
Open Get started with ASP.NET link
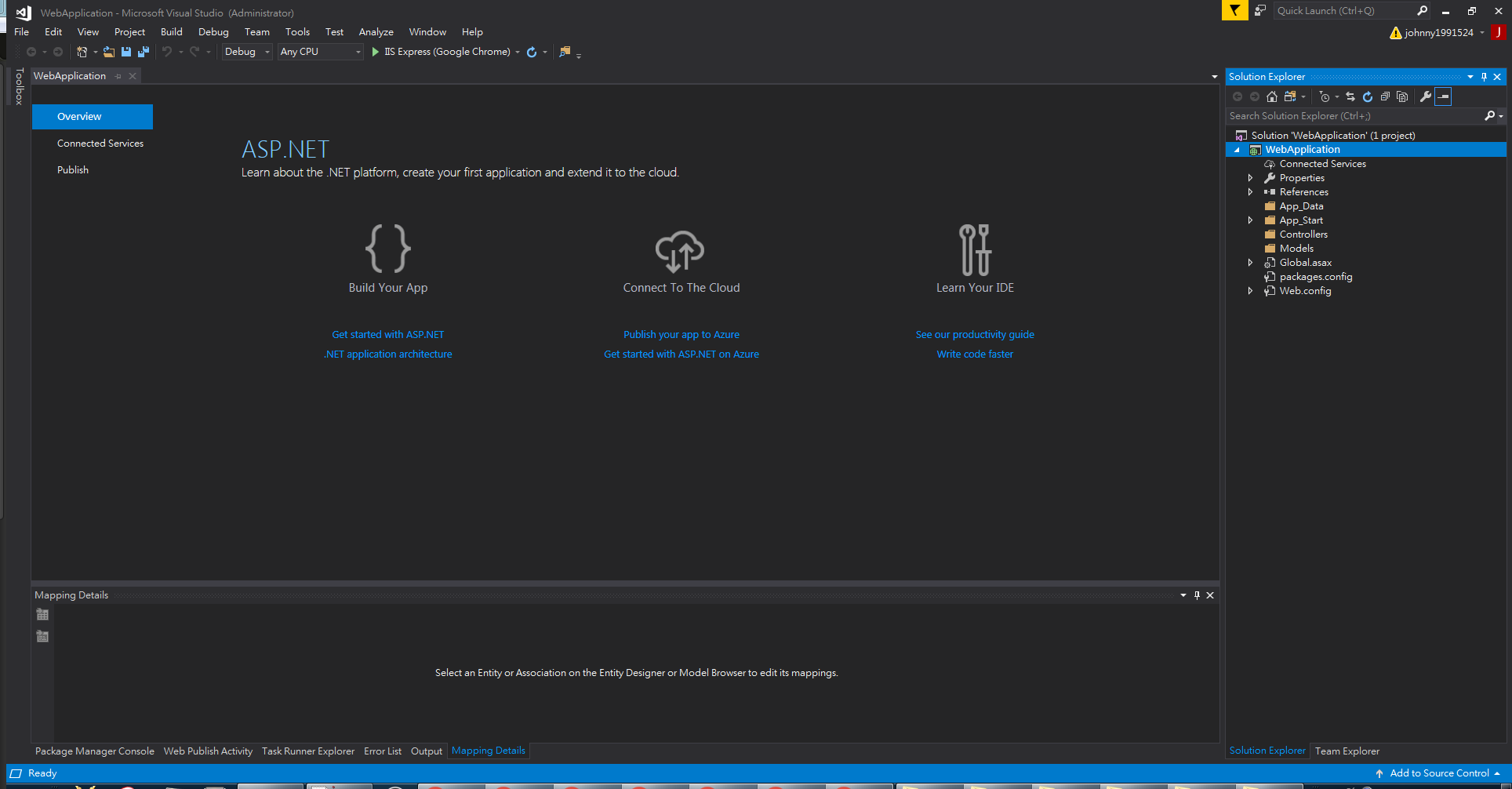click(x=388, y=335)
